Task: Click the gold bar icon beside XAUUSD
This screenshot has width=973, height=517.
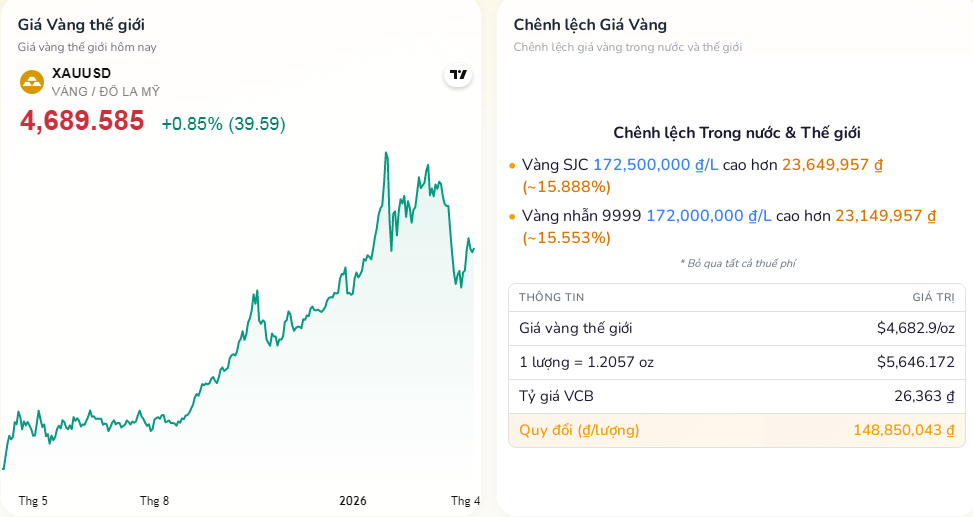Action: coord(32,82)
